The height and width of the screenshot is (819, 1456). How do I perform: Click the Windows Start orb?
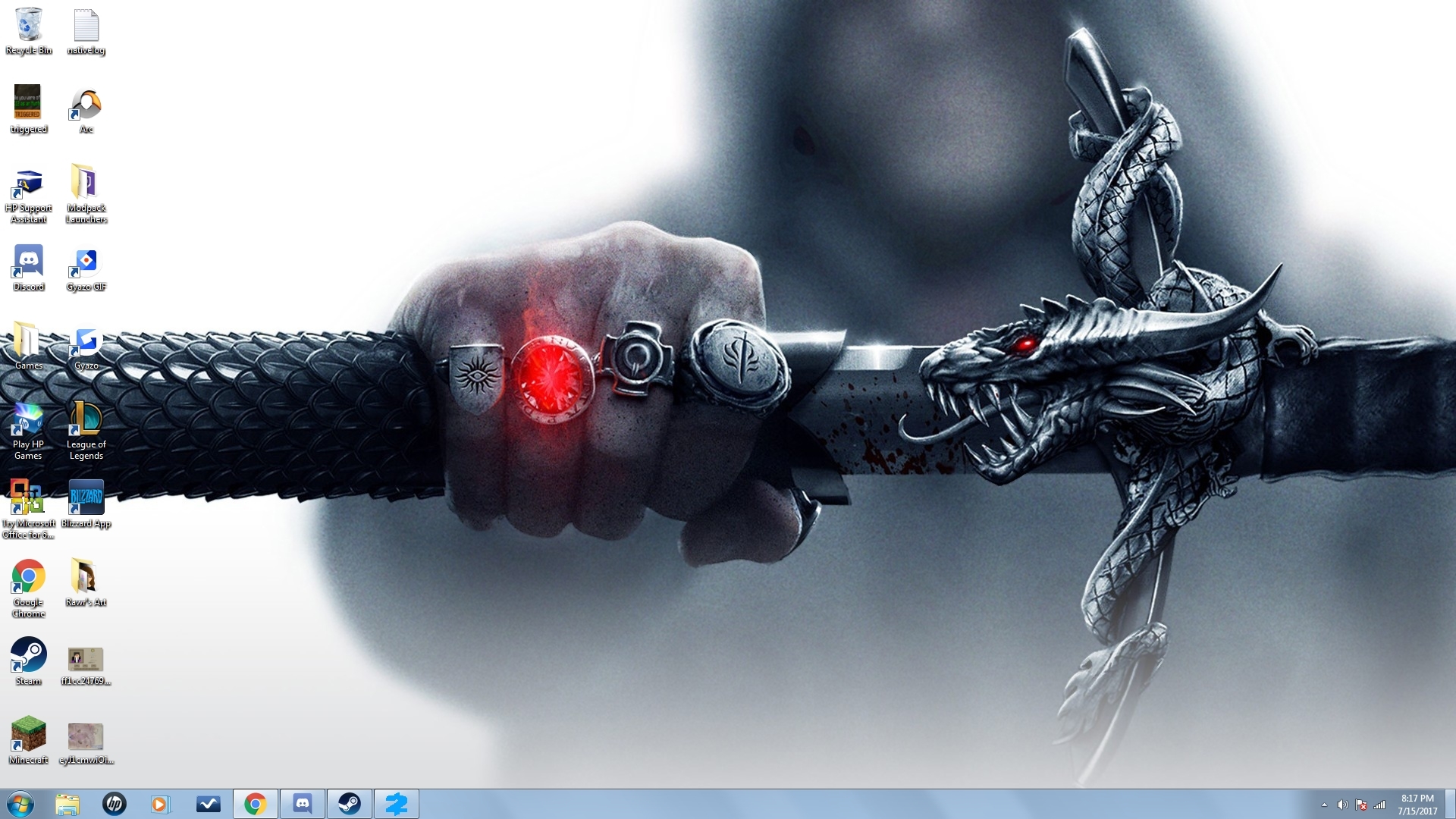(x=20, y=804)
